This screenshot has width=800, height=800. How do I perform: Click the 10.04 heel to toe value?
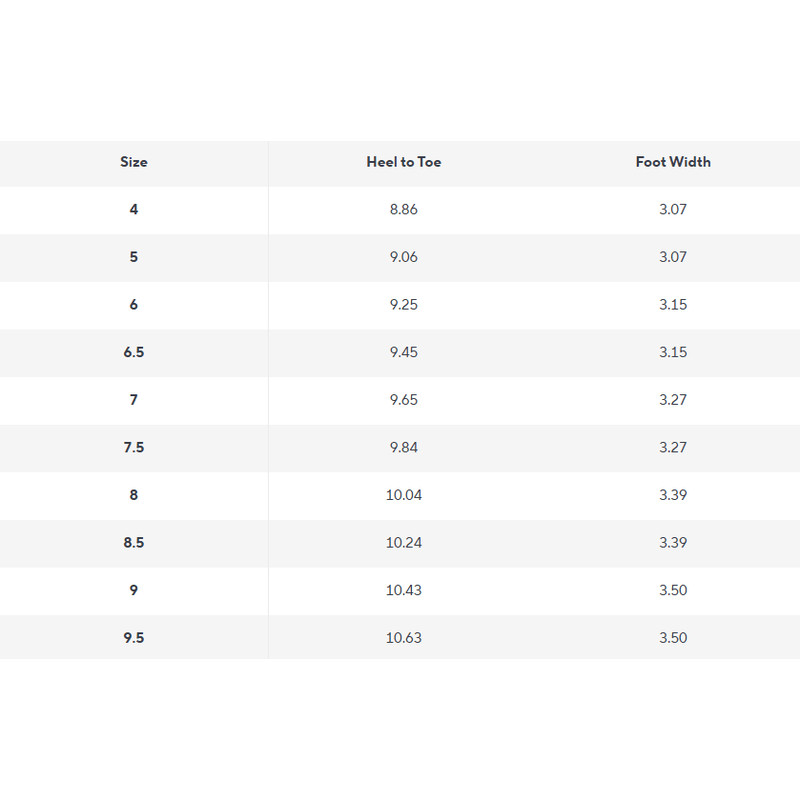(x=403, y=495)
